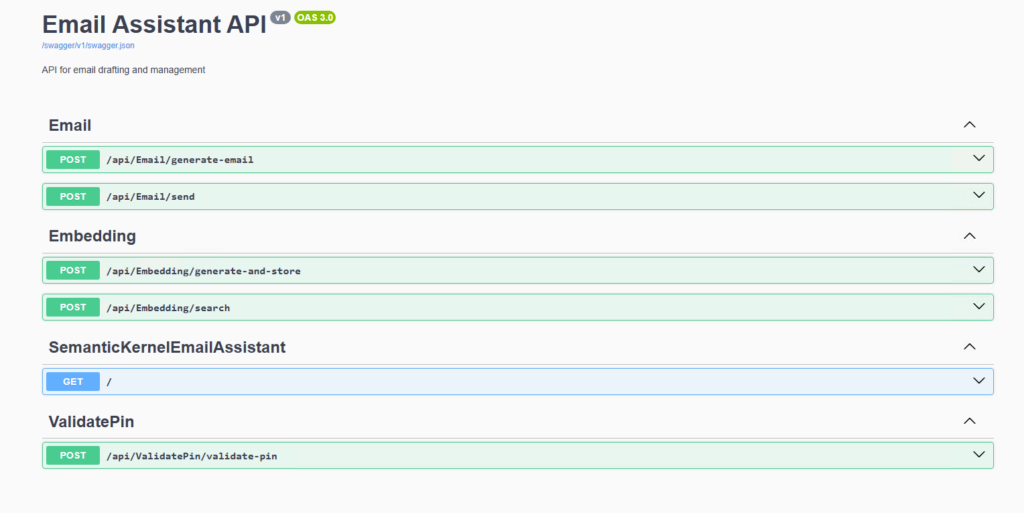The width and height of the screenshot is (1024, 513).
Task: Open the /swagger/v1/swagger.json link
Action: pos(88,46)
